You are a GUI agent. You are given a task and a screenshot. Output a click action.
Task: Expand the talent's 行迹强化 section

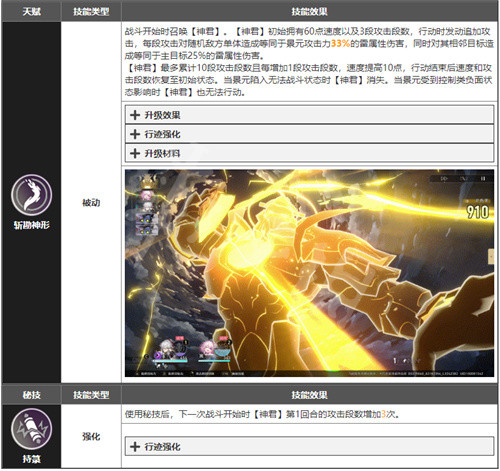tap(309, 134)
